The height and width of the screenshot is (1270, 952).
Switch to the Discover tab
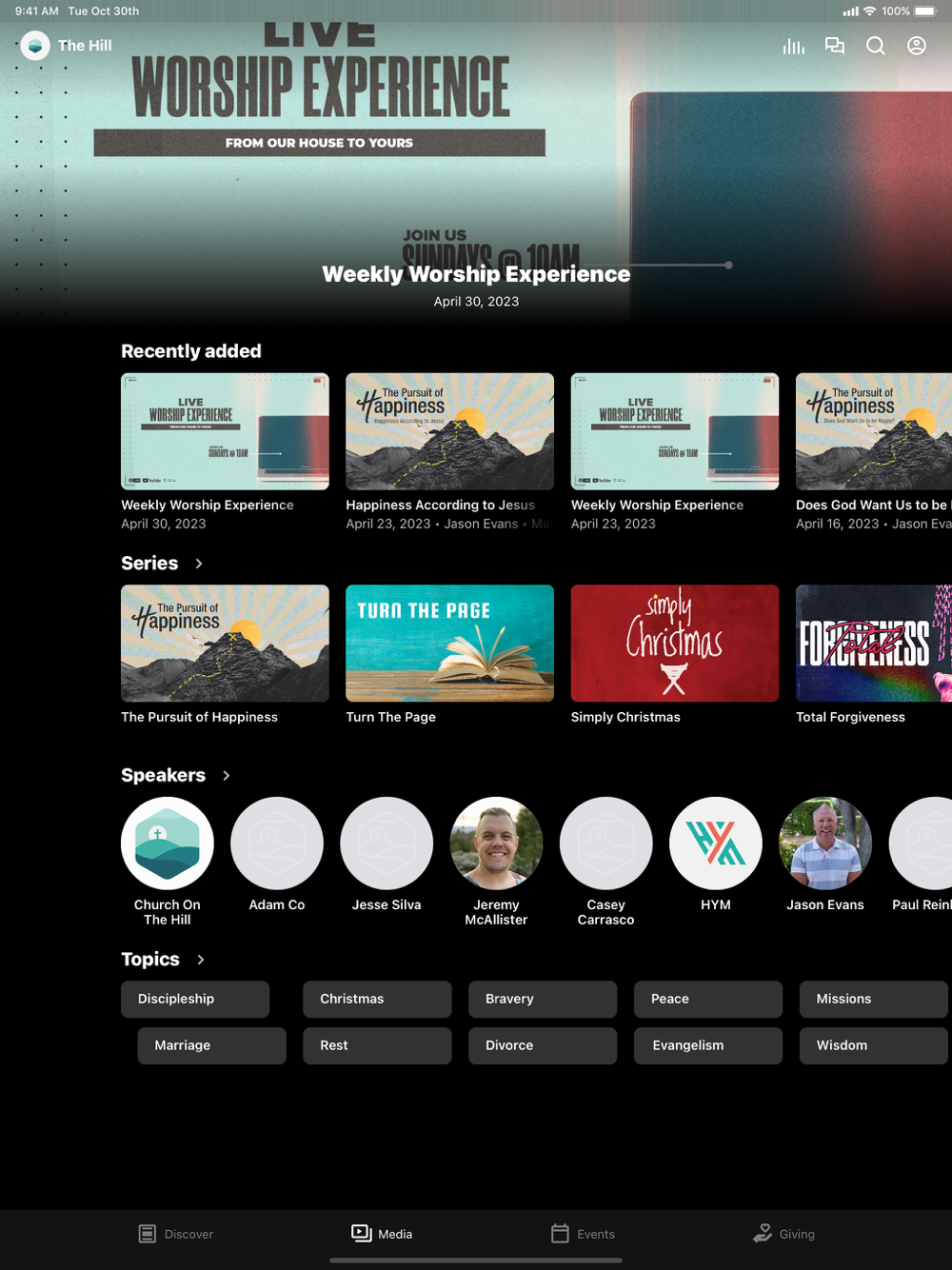[x=176, y=1234]
